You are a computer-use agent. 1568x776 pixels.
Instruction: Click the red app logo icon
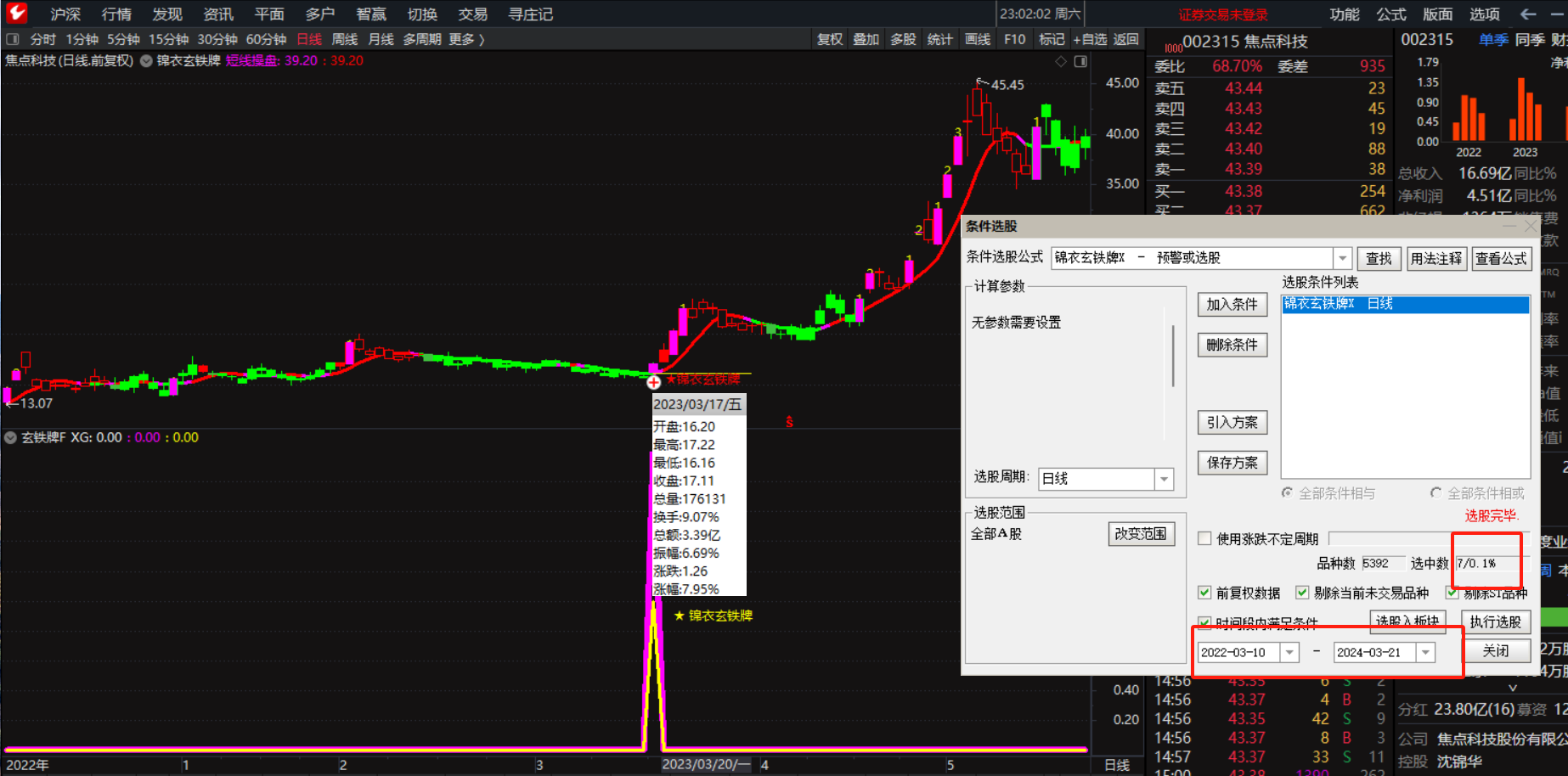click(x=17, y=13)
